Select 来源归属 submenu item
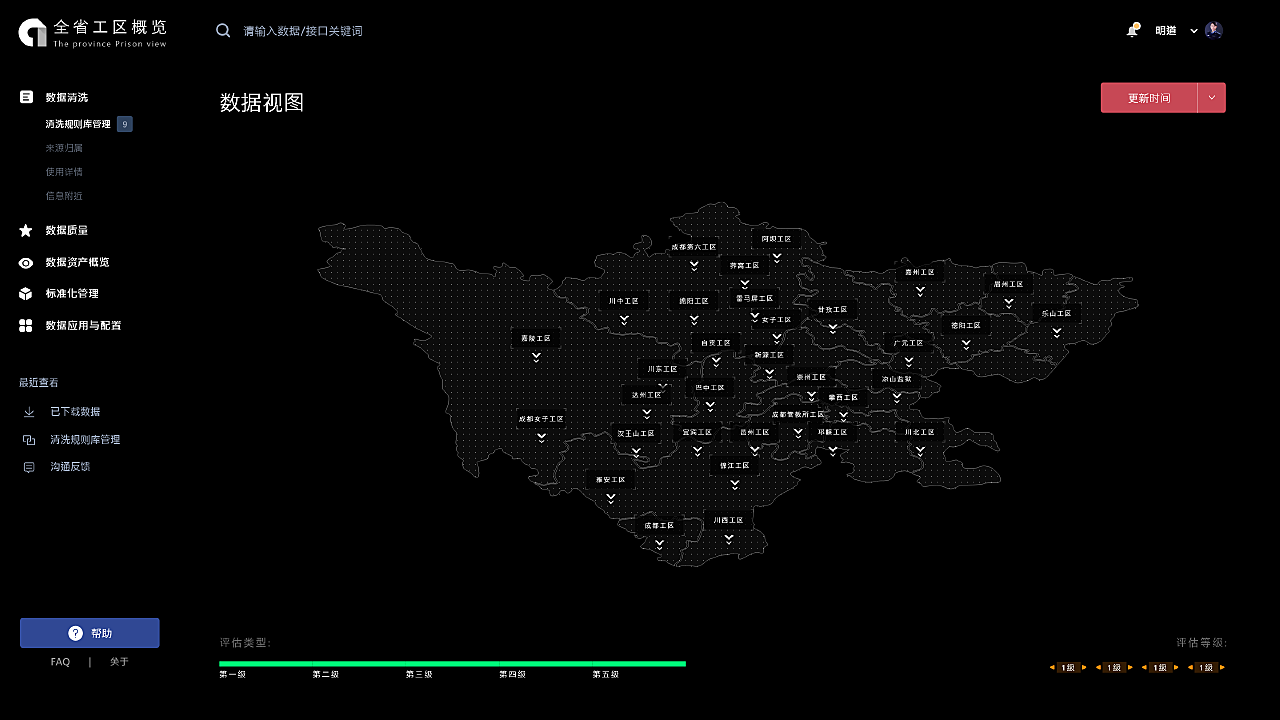This screenshot has width=1280, height=720. click(64, 148)
